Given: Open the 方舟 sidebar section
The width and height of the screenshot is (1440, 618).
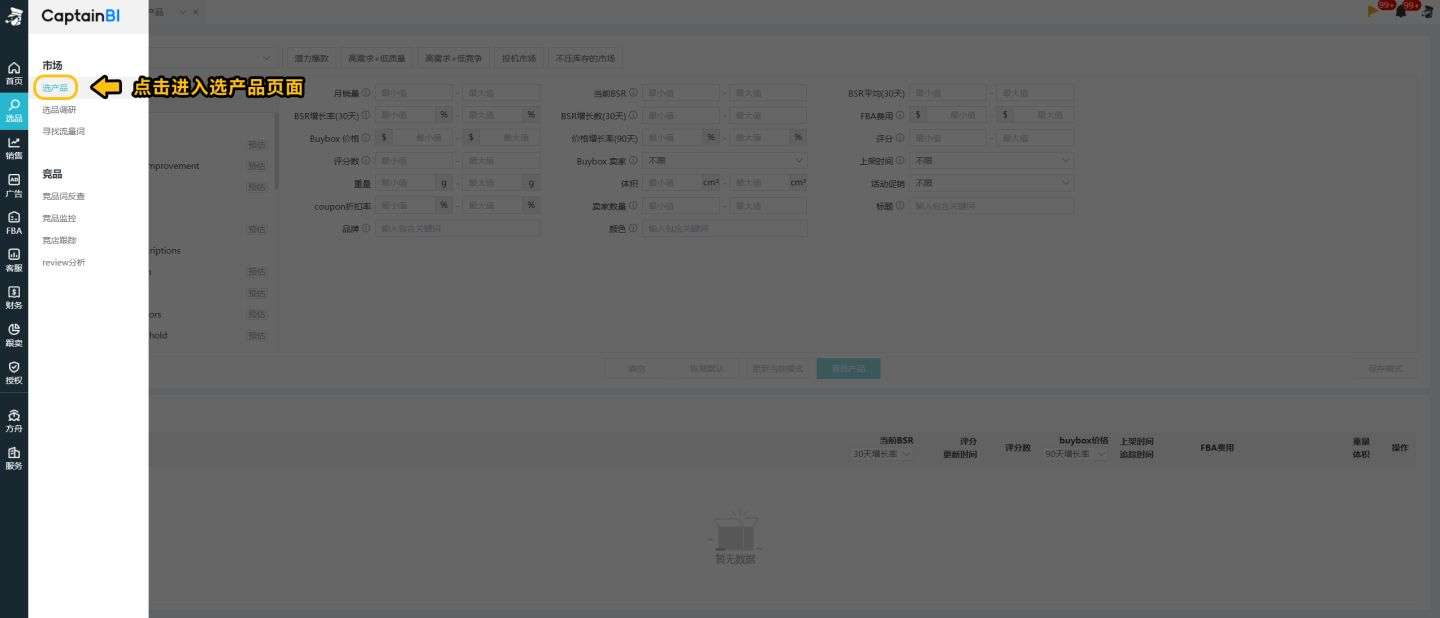Looking at the screenshot, I should [x=14, y=421].
